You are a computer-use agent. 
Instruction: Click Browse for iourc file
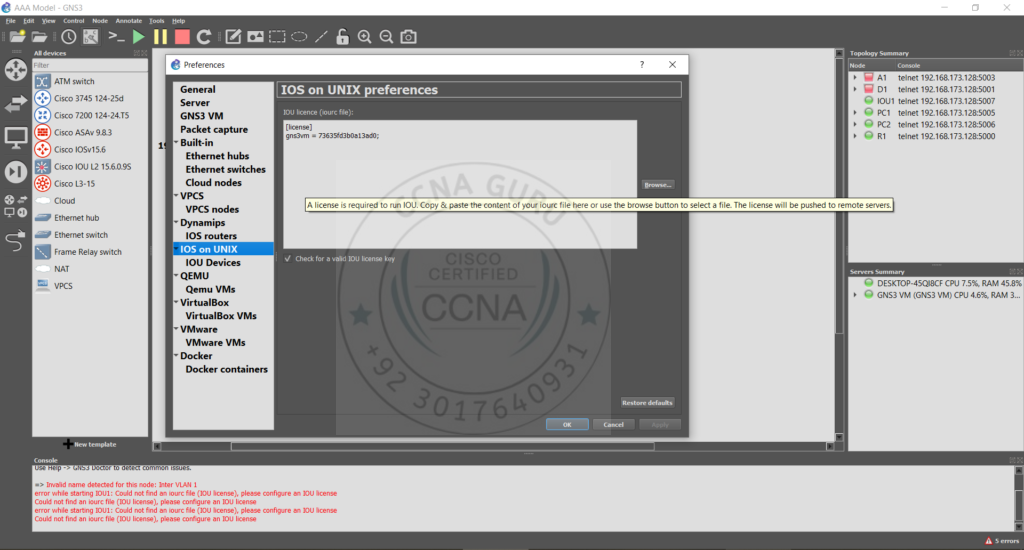coord(658,185)
